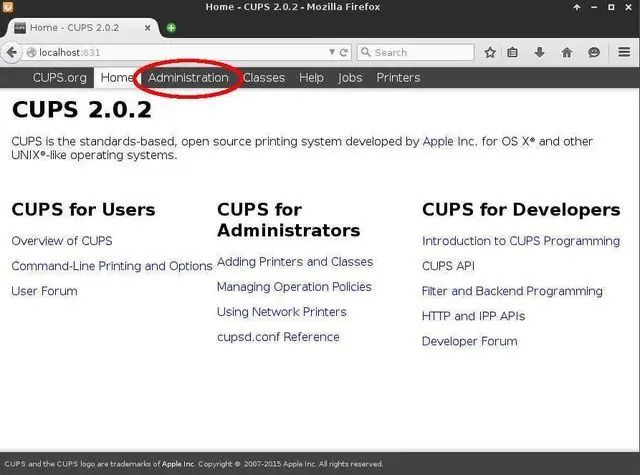Screen dimensions: 640x475
Task: Click the globe site identity icon
Action: point(31,52)
